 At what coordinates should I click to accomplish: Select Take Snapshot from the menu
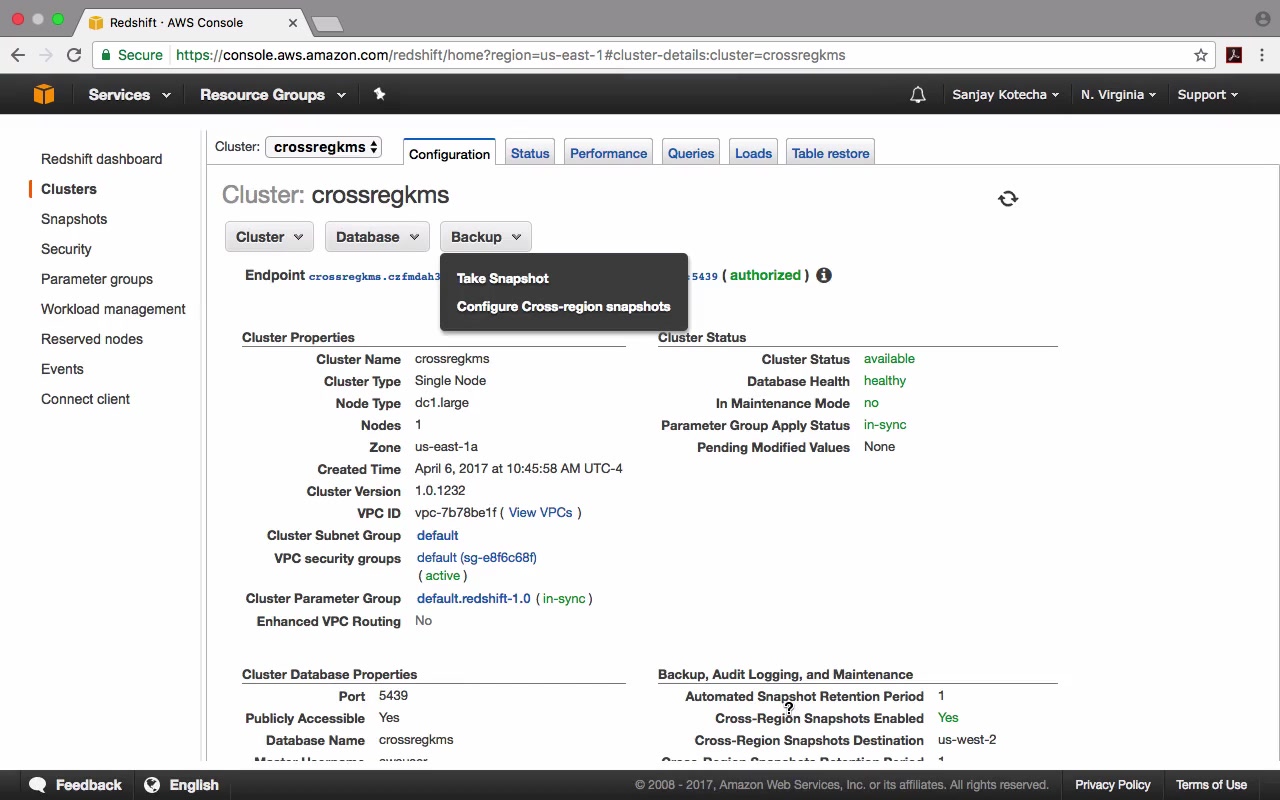click(x=503, y=278)
